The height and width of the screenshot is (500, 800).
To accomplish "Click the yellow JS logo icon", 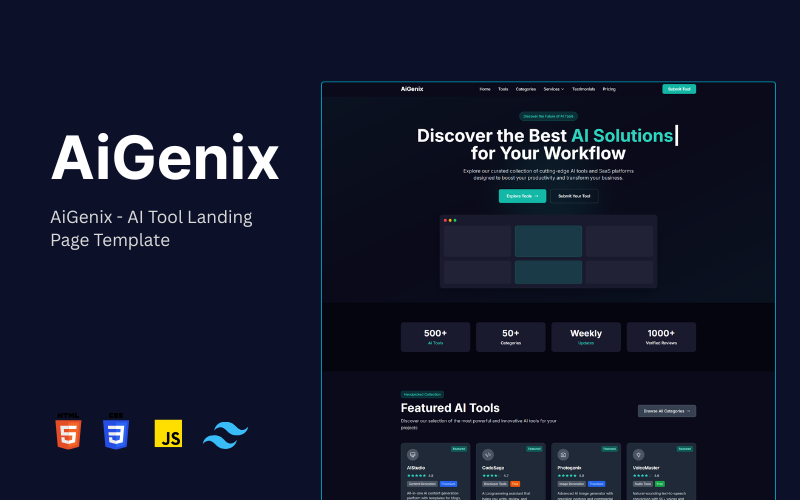I will (168, 433).
